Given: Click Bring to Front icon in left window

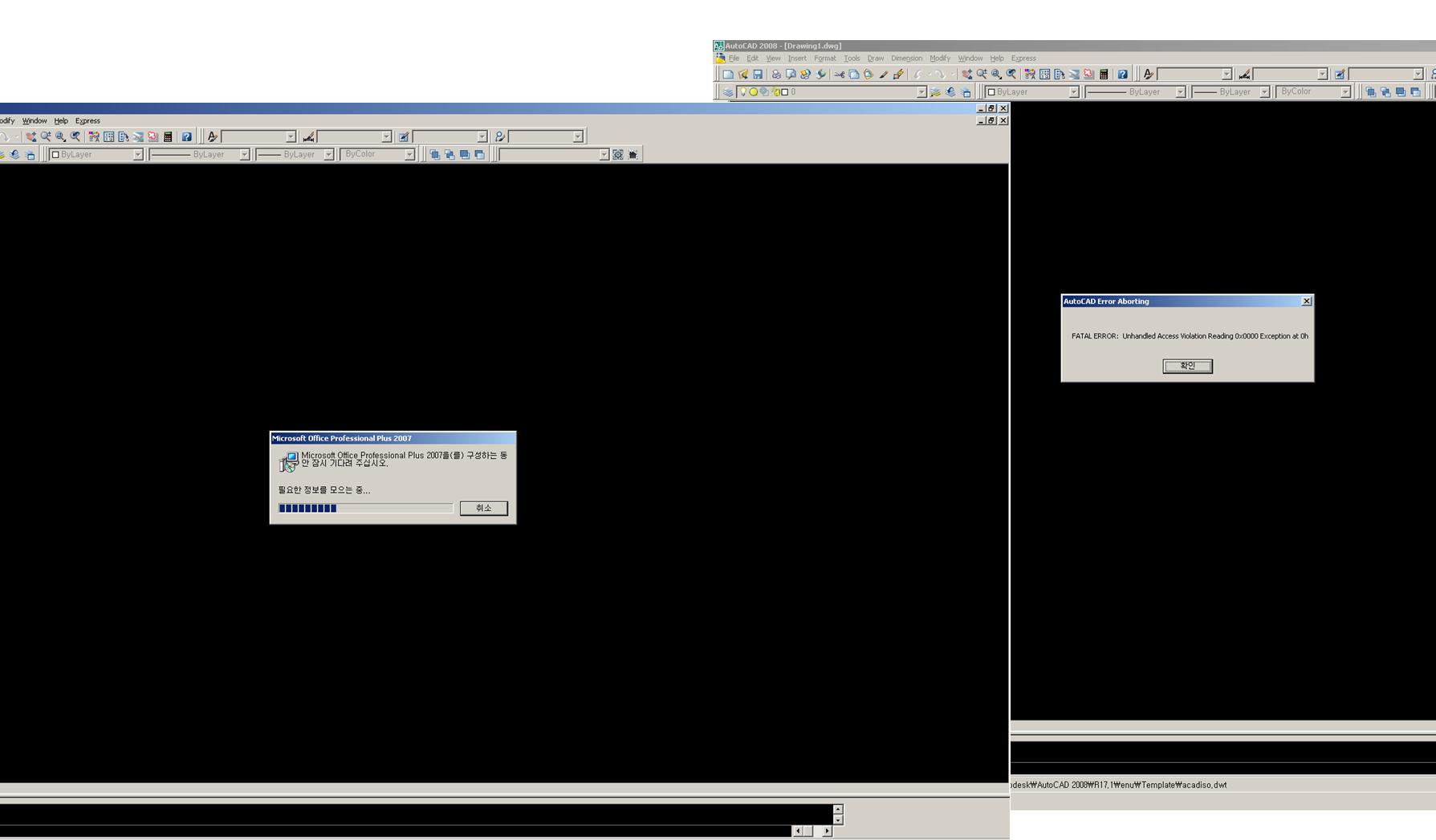Looking at the screenshot, I should coord(434,155).
